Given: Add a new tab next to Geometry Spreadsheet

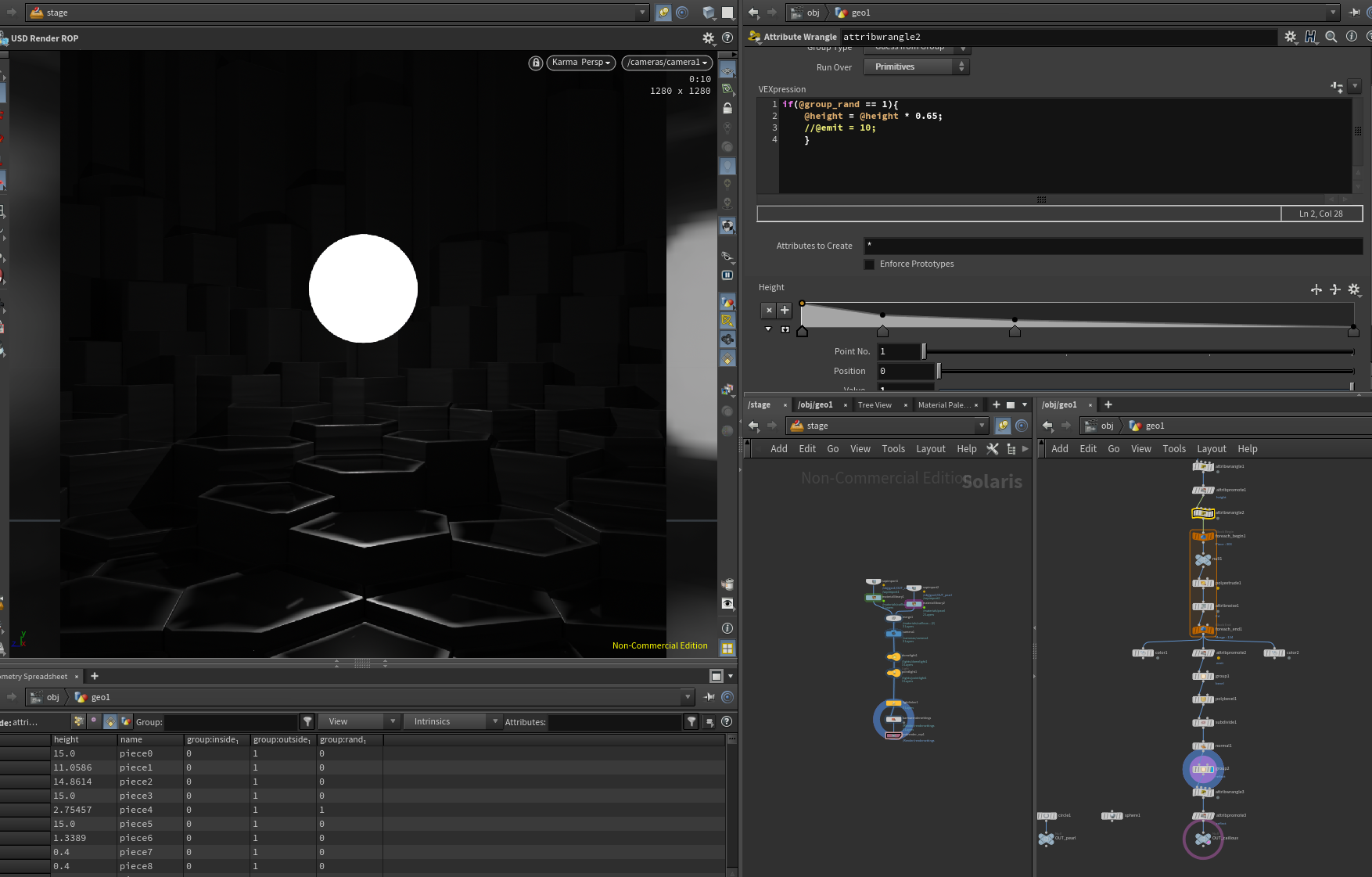Looking at the screenshot, I should [x=95, y=676].
